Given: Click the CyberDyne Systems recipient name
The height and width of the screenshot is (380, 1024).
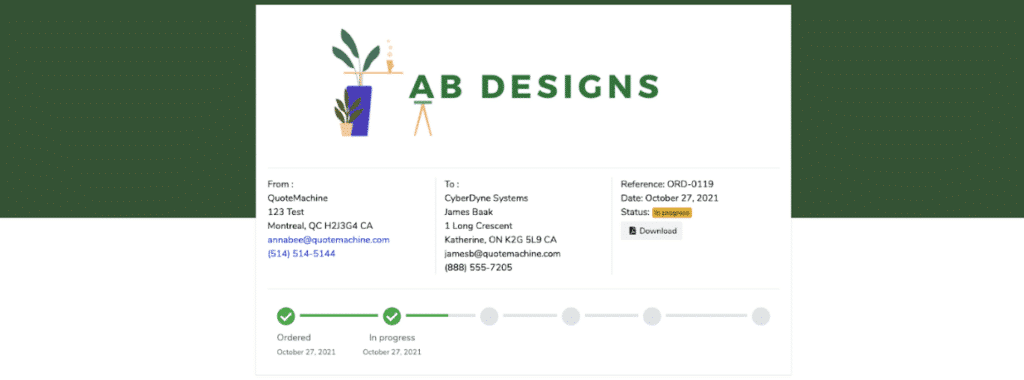Looking at the screenshot, I should [x=486, y=198].
